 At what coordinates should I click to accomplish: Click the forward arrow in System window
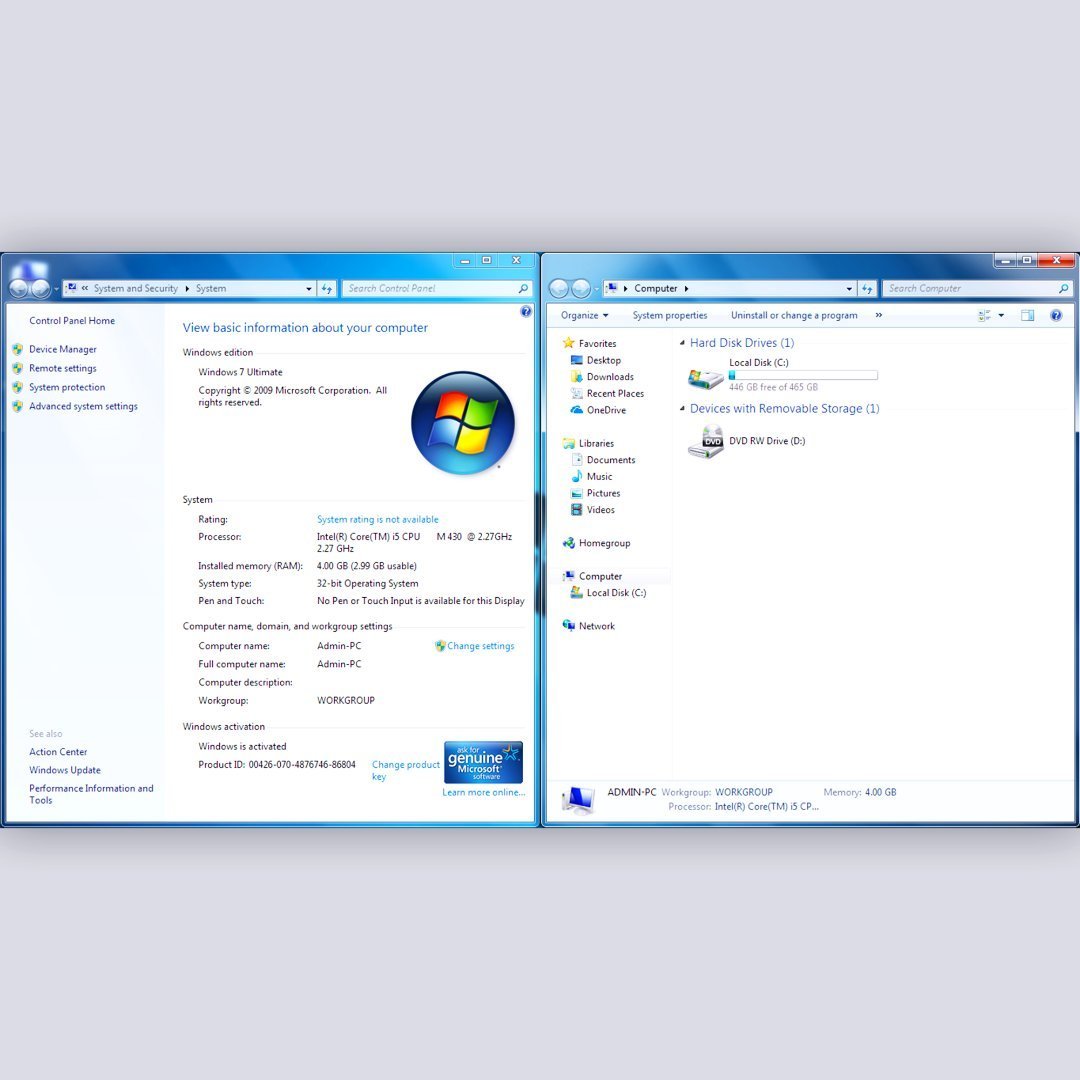click(41, 289)
